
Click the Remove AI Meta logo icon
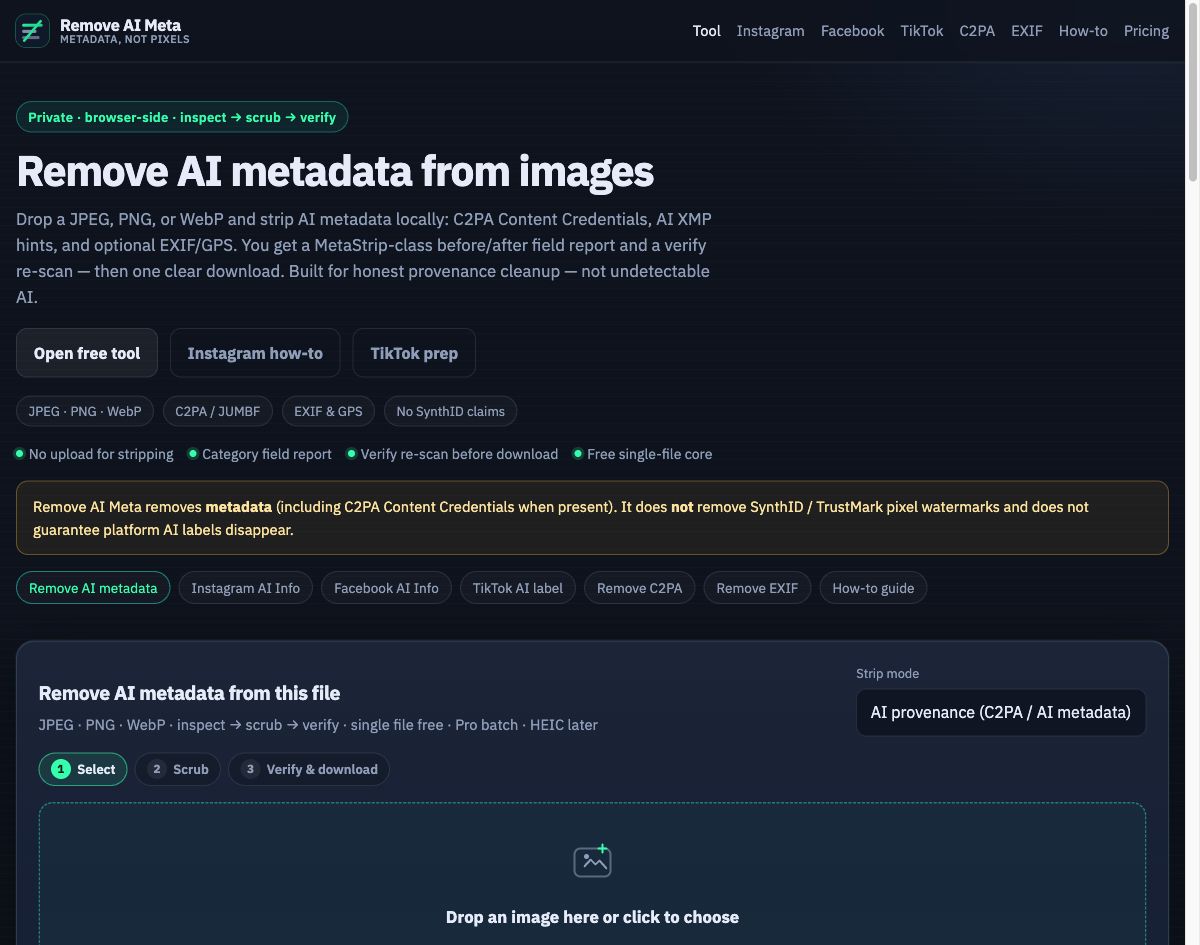coord(32,31)
